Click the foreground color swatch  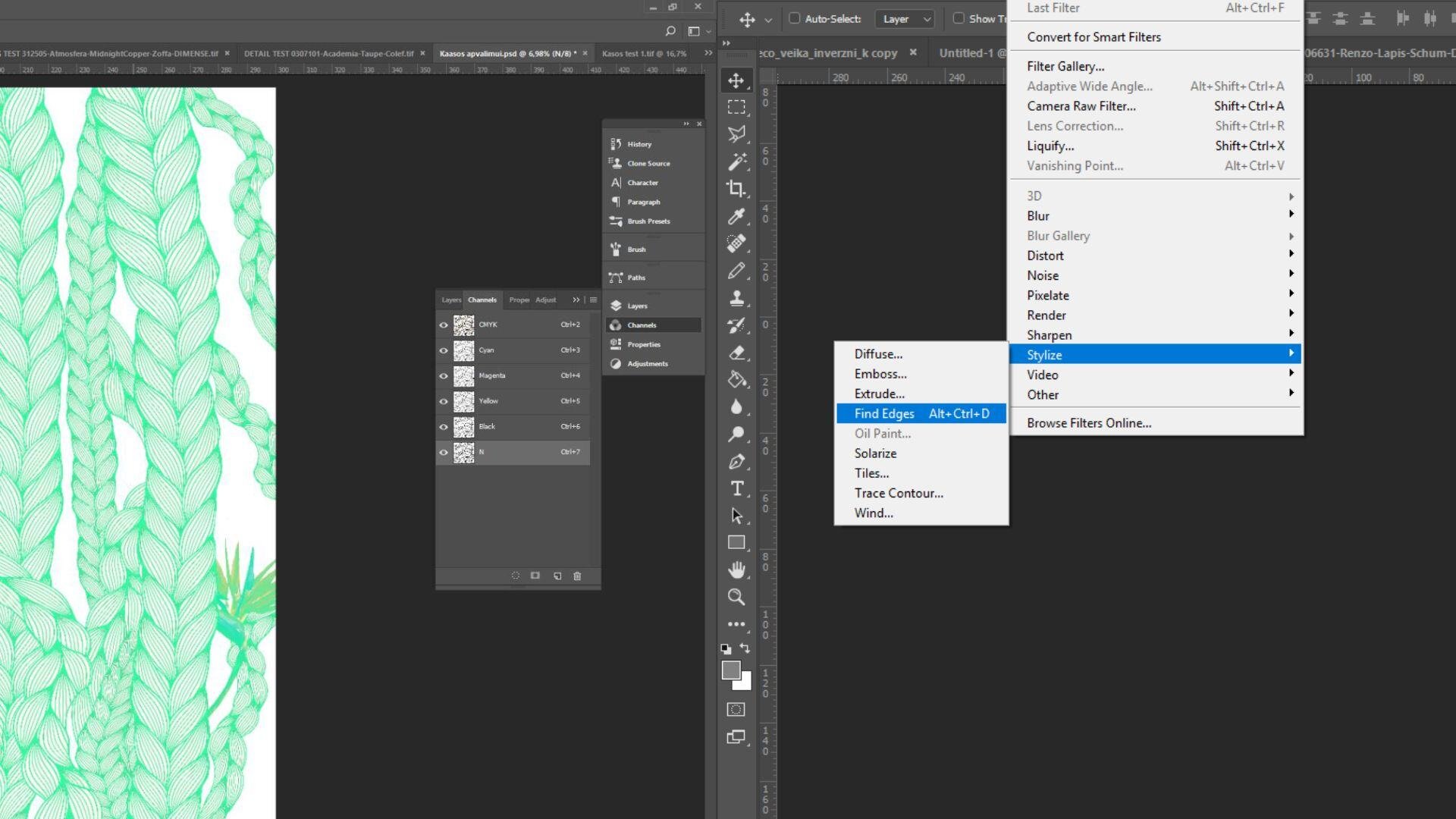pos(730,670)
